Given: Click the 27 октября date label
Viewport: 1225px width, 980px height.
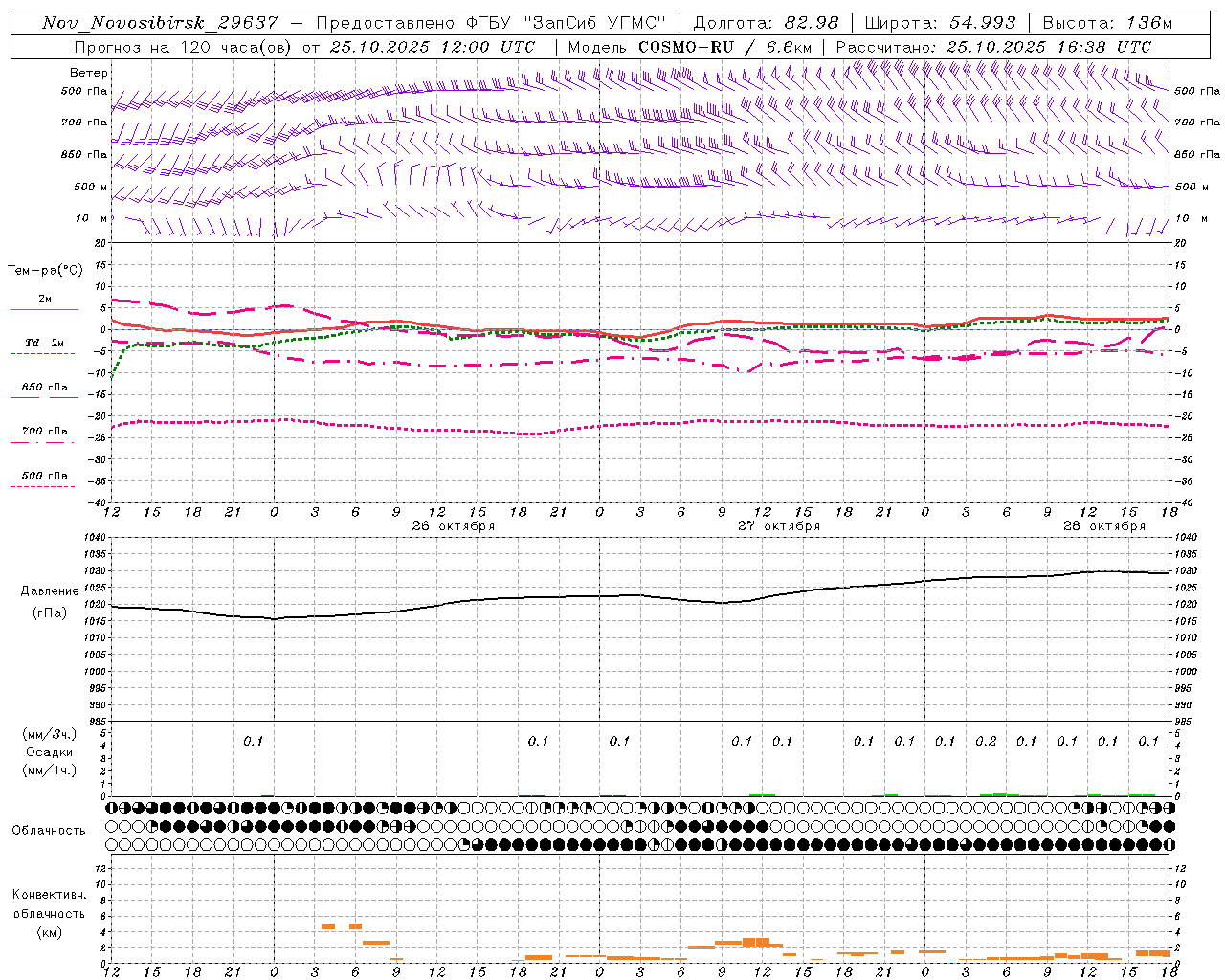Looking at the screenshot, I should 779,526.
